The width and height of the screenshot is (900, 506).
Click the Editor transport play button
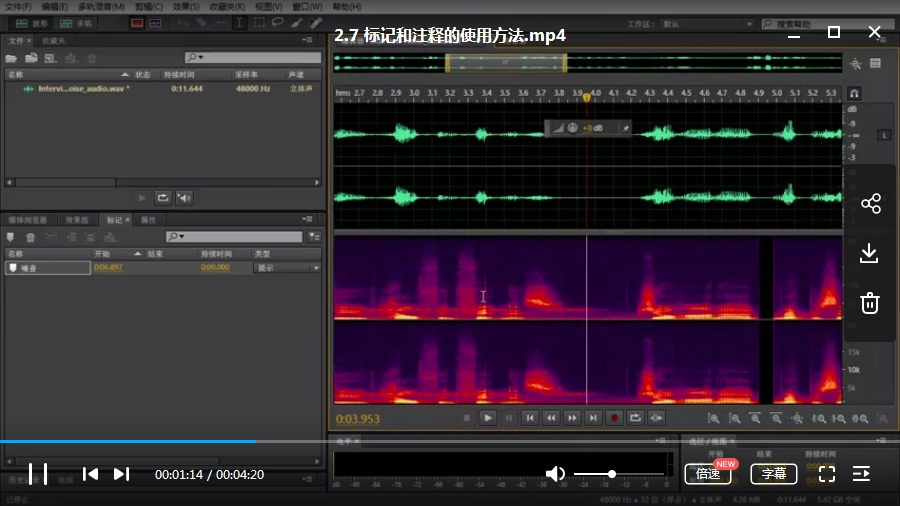488,418
